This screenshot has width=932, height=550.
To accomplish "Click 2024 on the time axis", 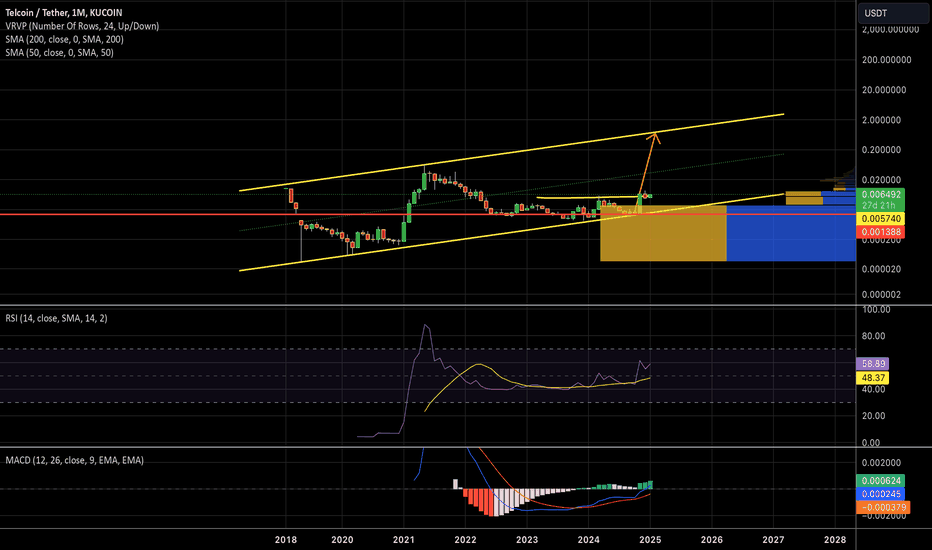I will coord(588,540).
